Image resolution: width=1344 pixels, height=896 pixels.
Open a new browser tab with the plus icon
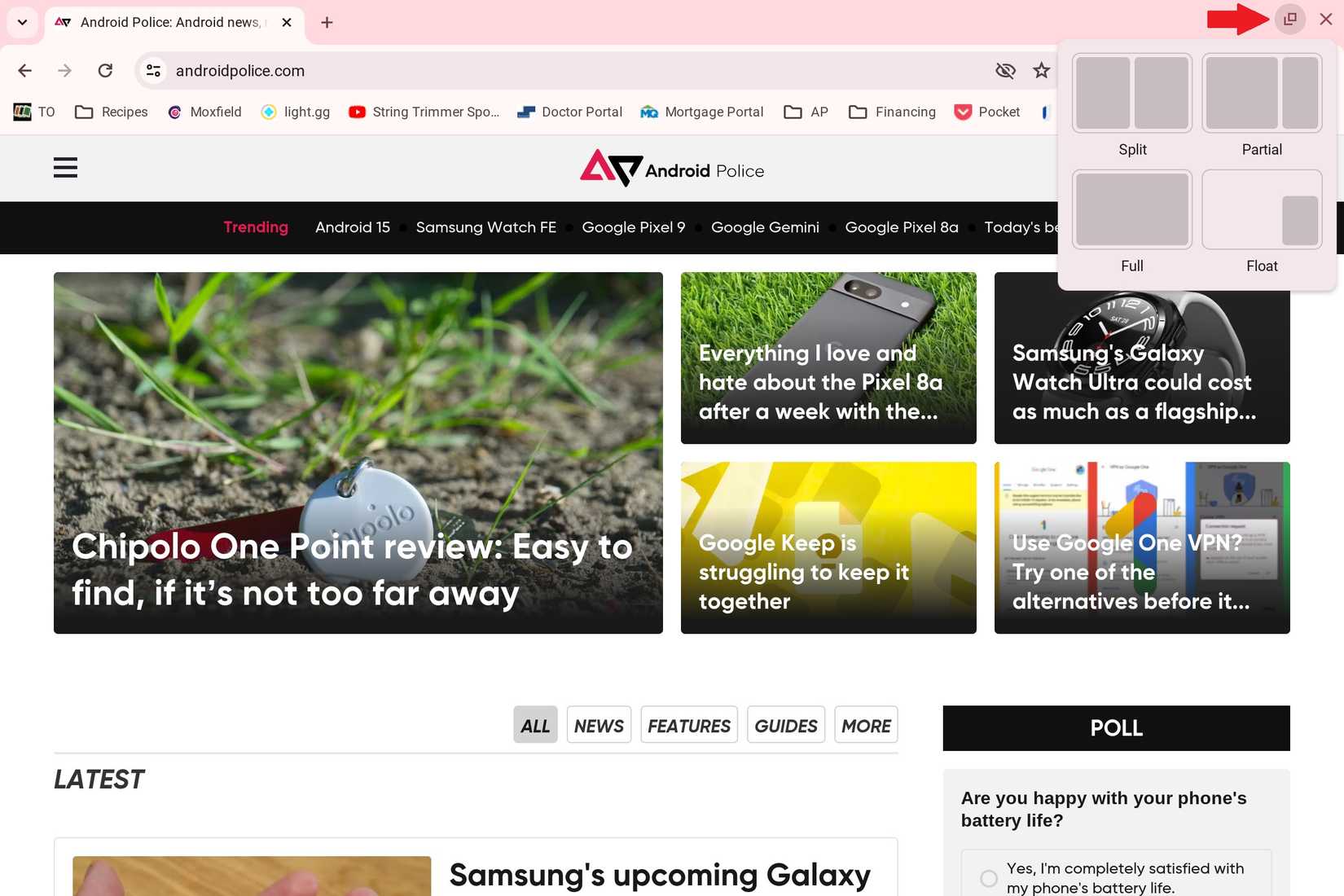[x=326, y=22]
